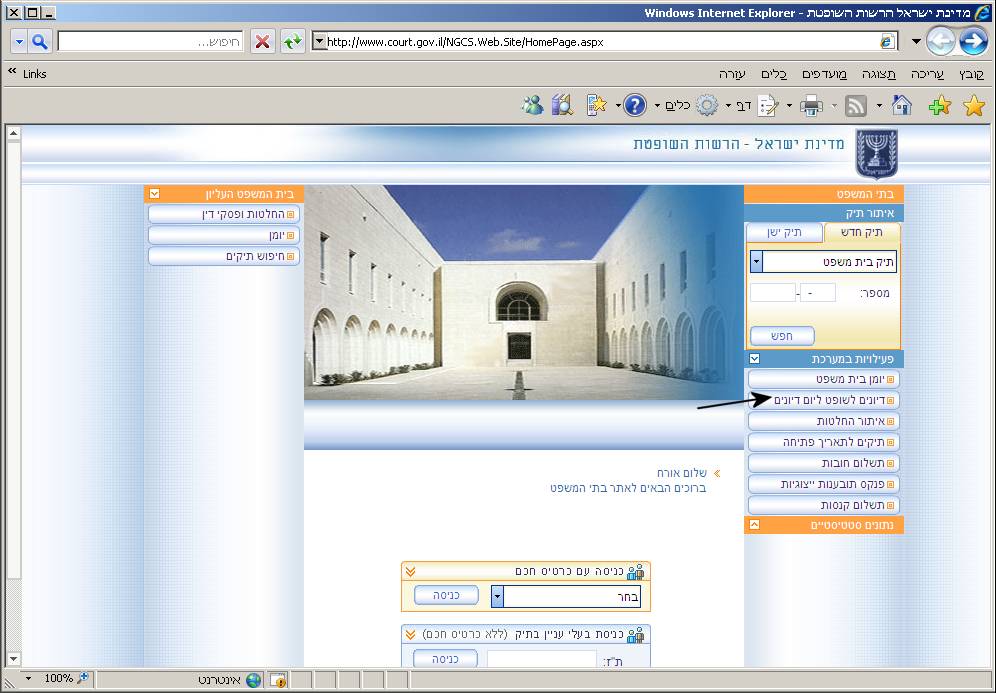Image resolution: width=996 pixels, height=693 pixels.
Task: Click the Research book icon
Action: point(561,106)
